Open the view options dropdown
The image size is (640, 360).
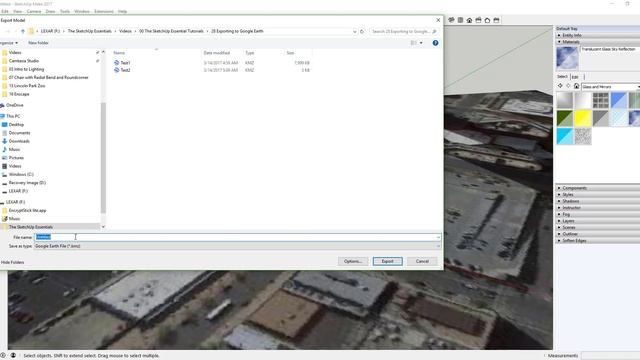click(421, 43)
